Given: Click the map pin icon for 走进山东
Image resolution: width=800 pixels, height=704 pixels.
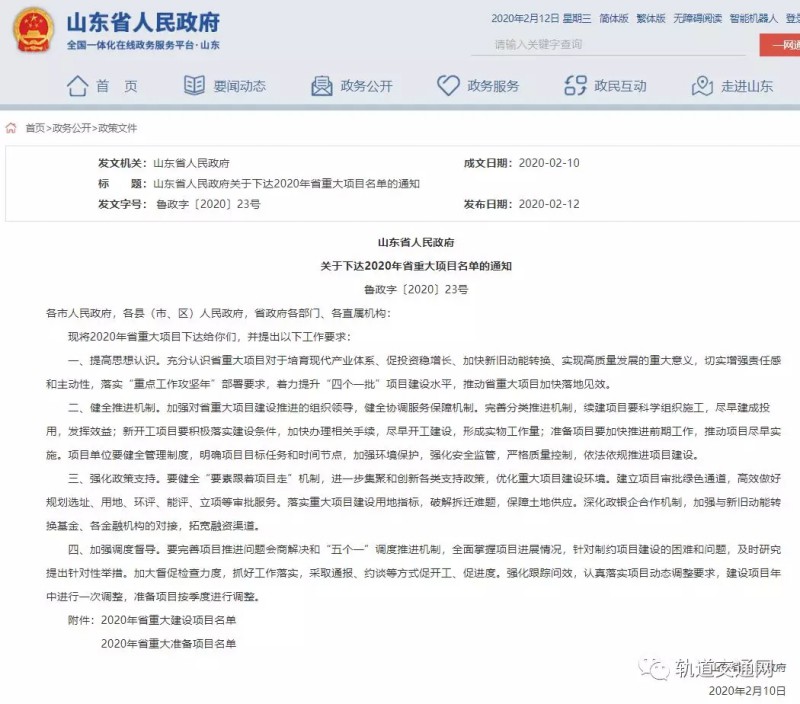Looking at the screenshot, I should (702, 86).
